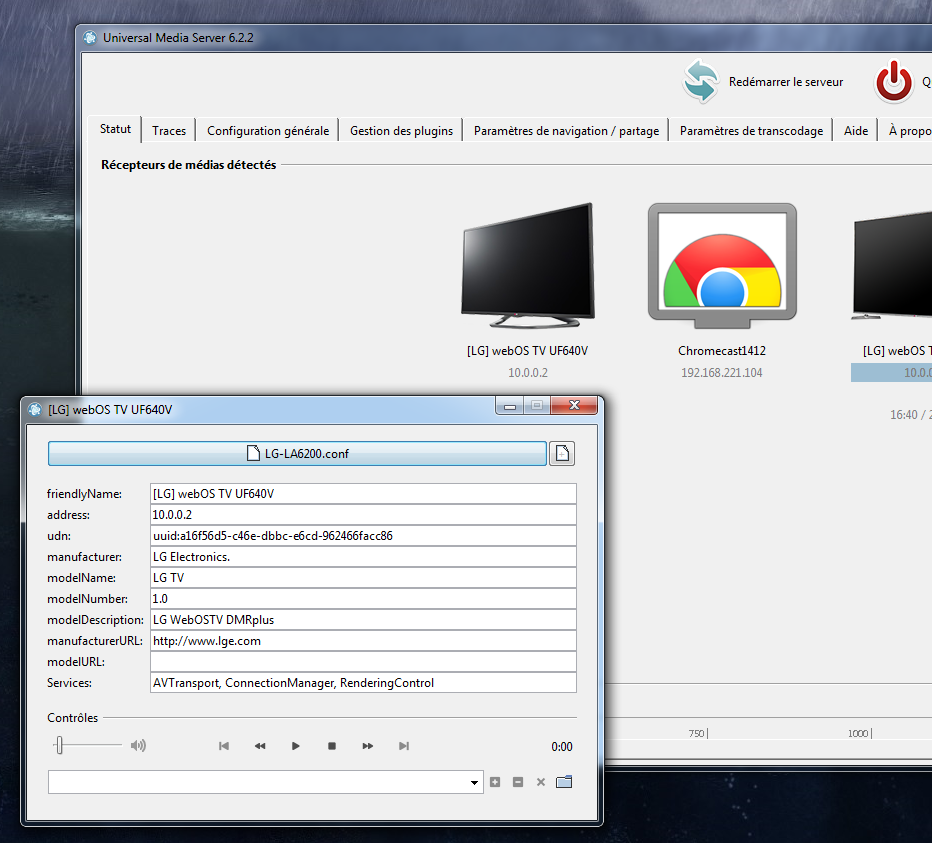
Task: Open the Traces tab
Action: tap(169, 131)
